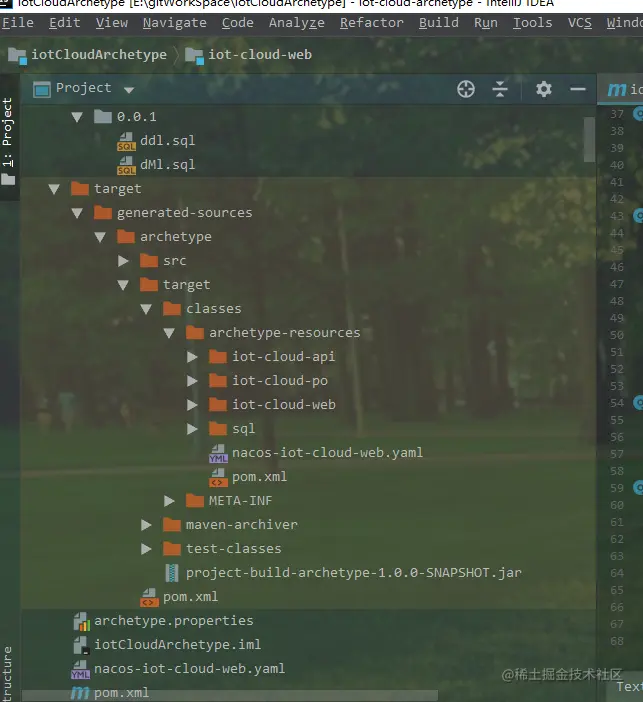
Task: Click the nacos-iot-cloud-web.yaml YML icon under archetype-resources
Action: pos(218,453)
